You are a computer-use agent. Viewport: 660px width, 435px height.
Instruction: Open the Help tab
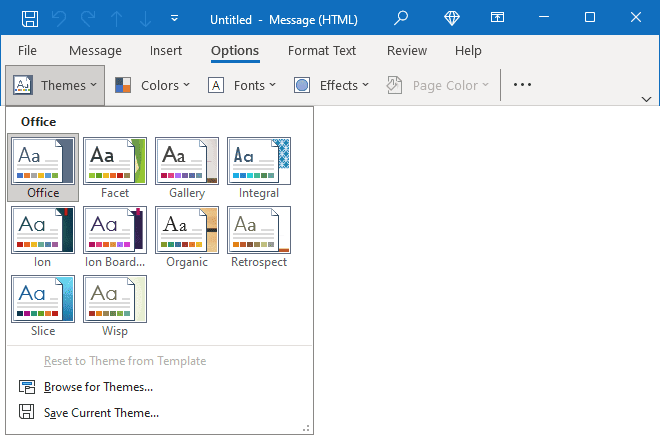coord(468,51)
